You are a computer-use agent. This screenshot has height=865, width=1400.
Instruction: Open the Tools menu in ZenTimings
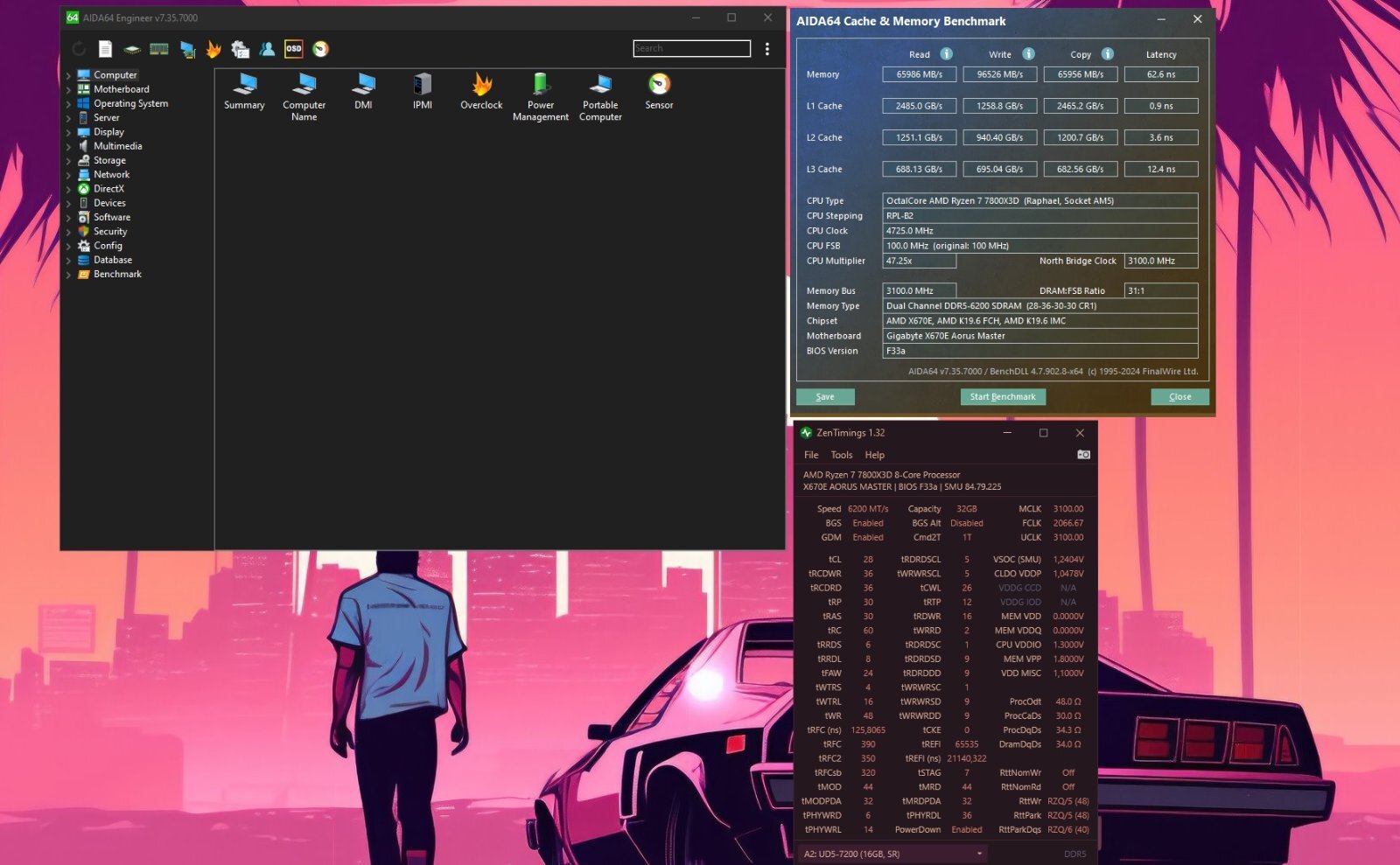click(842, 455)
